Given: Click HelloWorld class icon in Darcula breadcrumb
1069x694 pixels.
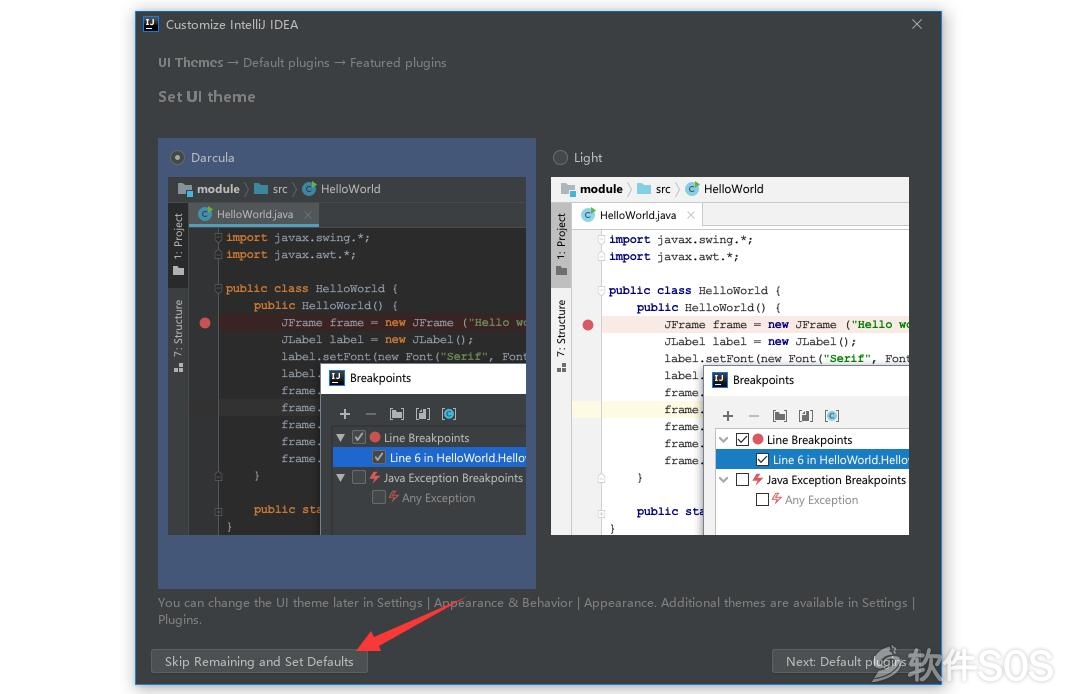Looking at the screenshot, I should coord(310,189).
